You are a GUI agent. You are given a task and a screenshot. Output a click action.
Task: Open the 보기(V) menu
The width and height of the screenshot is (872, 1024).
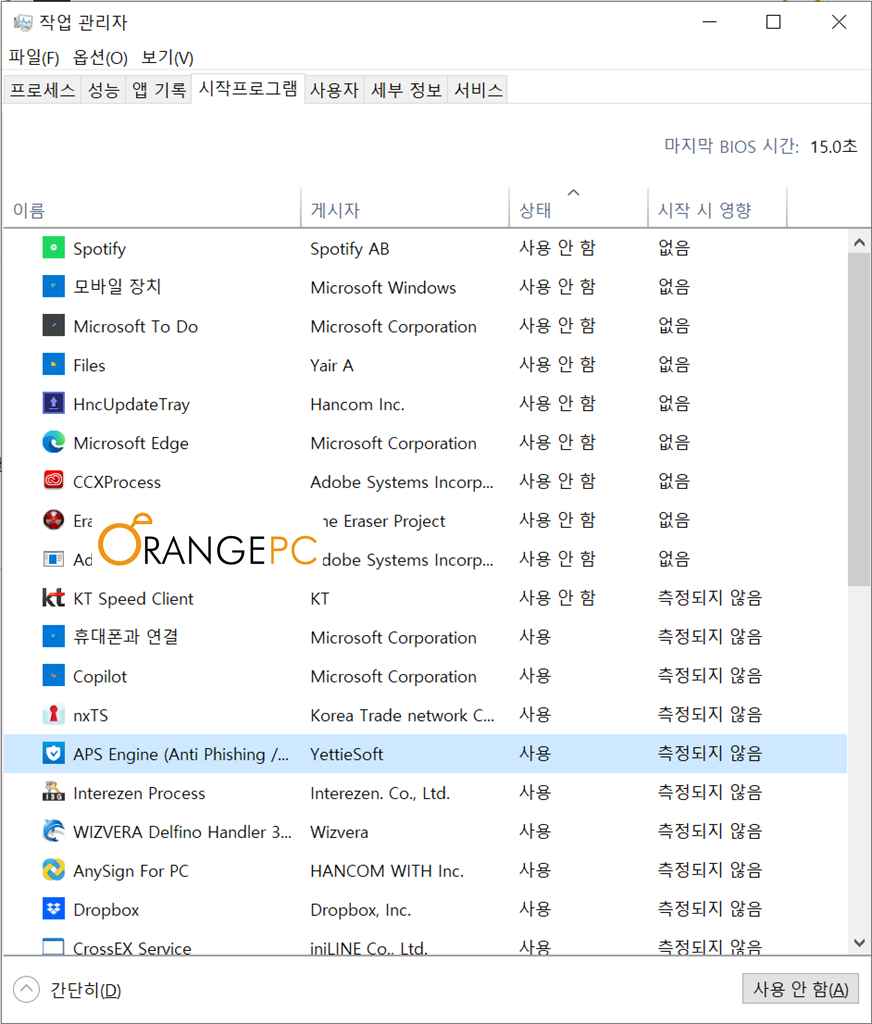point(167,57)
